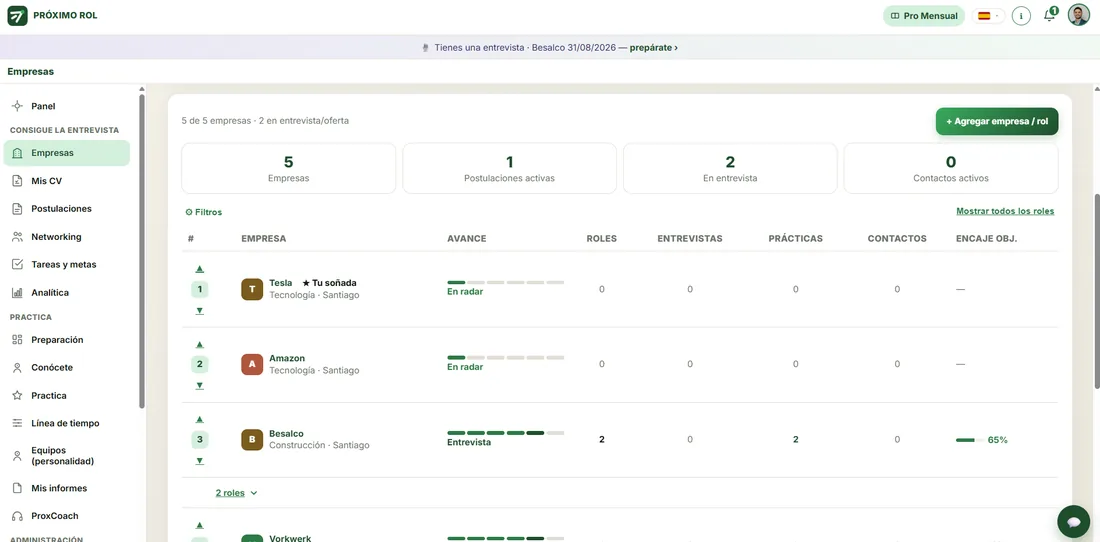Open the notifications bell
The width and height of the screenshot is (1100, 542).
(1049, 15)
